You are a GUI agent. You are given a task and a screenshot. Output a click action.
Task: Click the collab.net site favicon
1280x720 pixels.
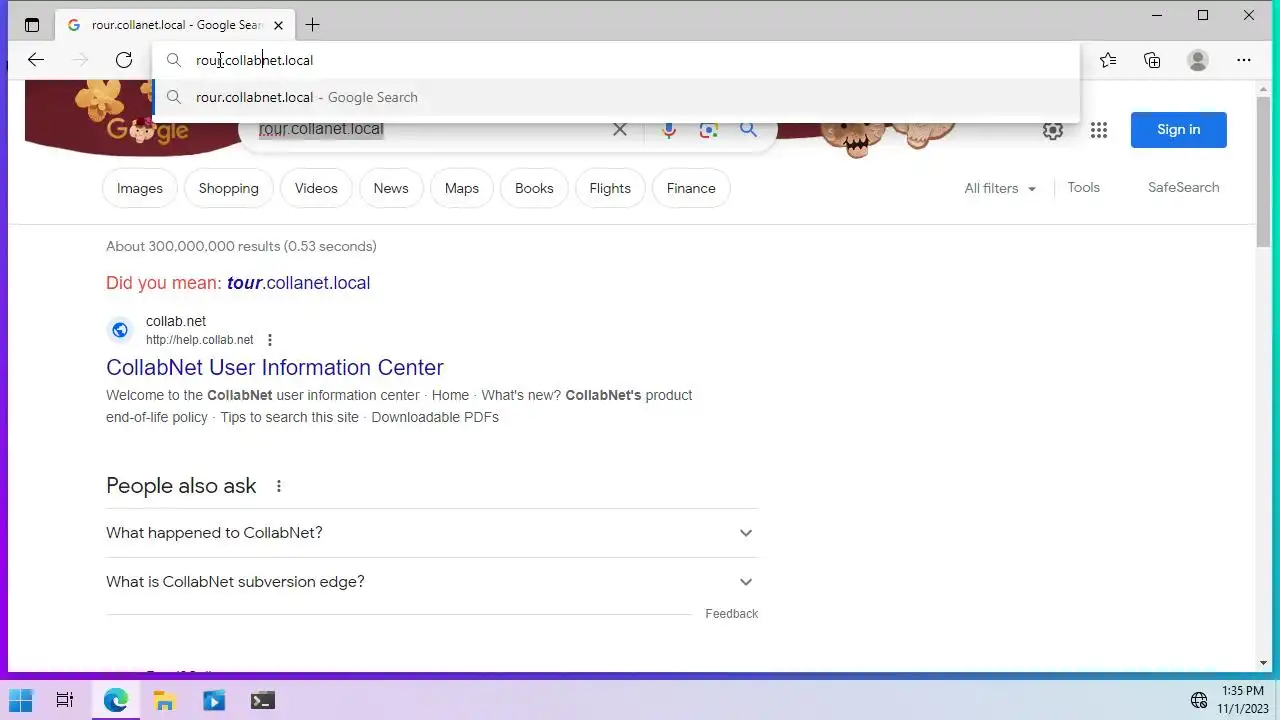click(120, 330)
